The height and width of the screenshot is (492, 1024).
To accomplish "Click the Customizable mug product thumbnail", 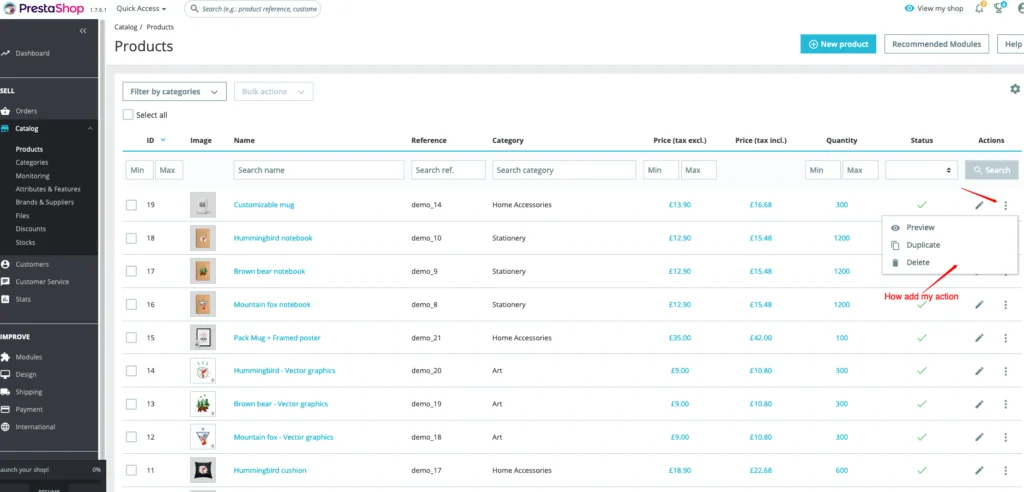I will pyautogui.click(x=203, y=205).
